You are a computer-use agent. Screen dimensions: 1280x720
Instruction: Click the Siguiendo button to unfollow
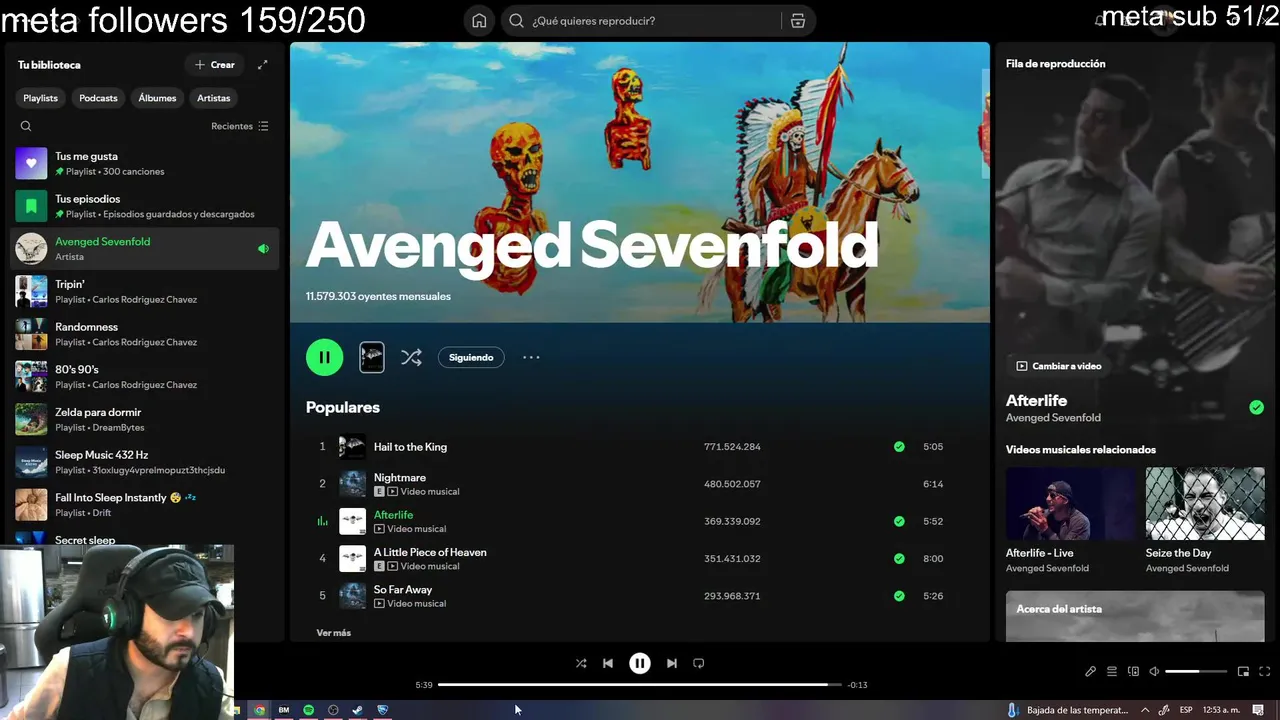[471, 357]
